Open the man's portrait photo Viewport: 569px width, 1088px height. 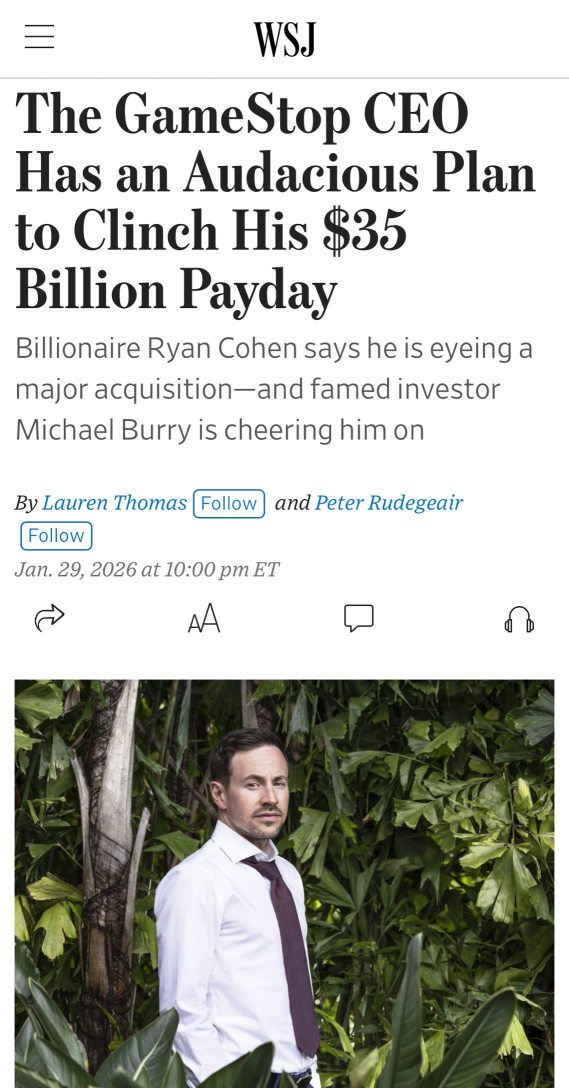284,883
